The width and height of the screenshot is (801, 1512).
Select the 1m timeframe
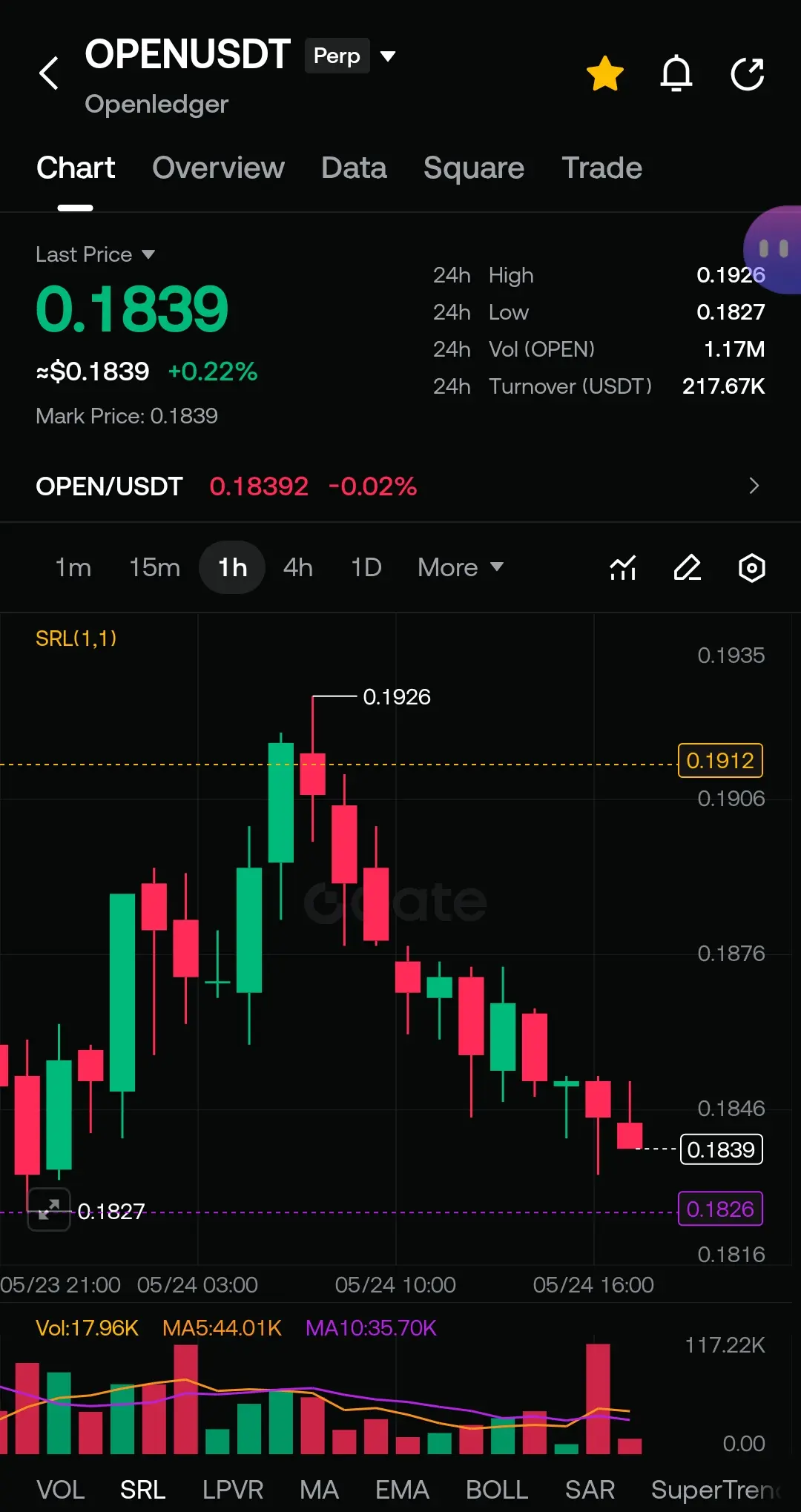[73, 567]
